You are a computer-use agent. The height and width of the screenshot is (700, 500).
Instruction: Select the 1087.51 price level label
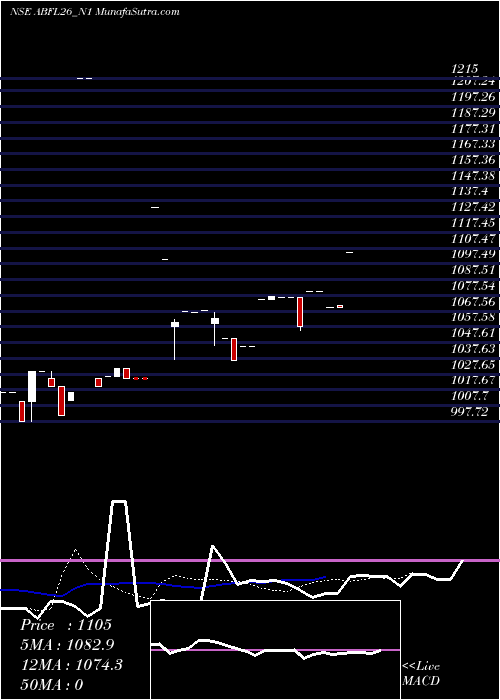[x=473, y=270]
